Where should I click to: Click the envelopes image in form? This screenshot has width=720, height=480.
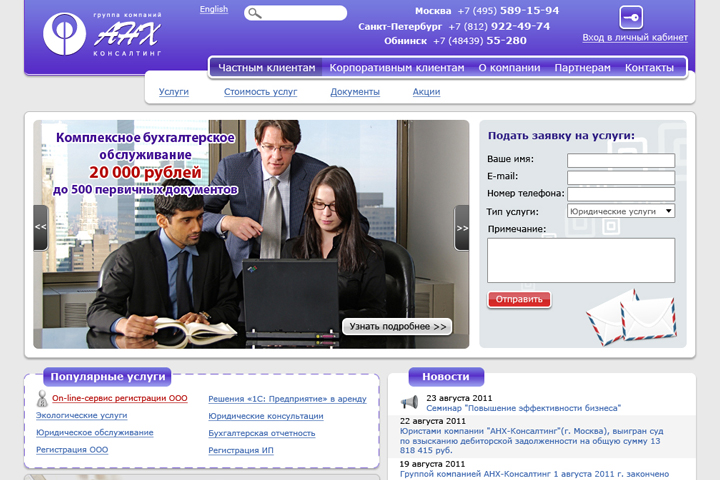point(631,317)
